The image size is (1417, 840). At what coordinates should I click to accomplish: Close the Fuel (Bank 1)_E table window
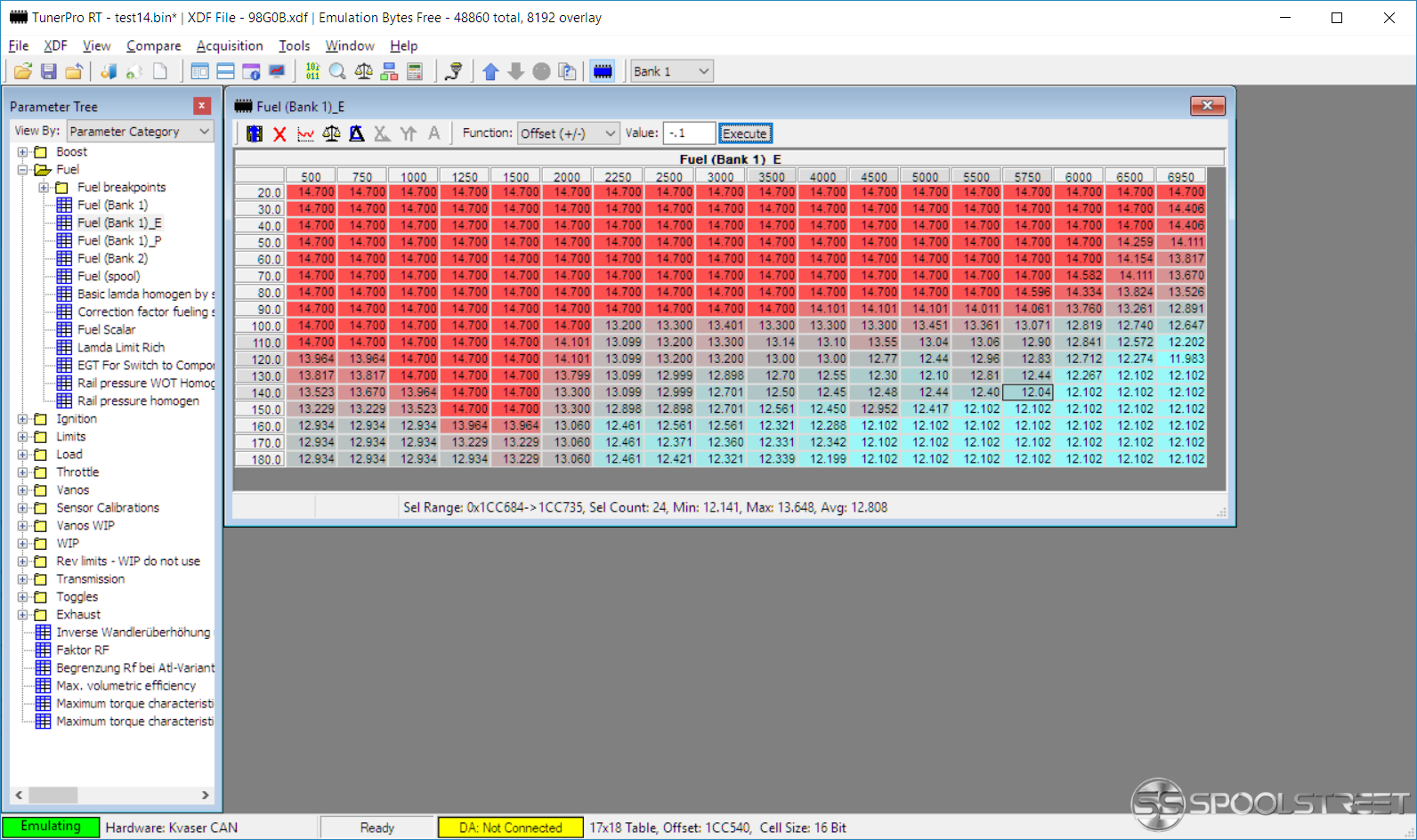point(1208,106)
